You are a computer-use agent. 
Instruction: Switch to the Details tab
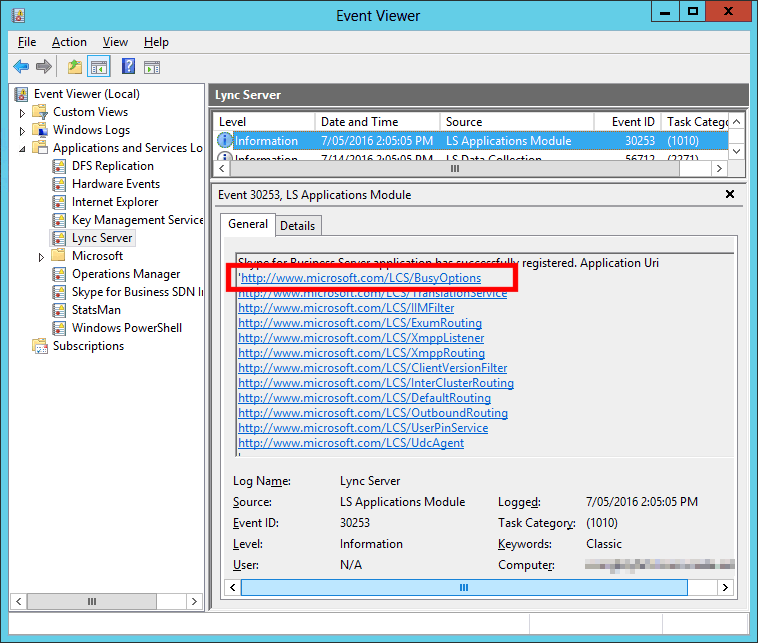[x=297, y=226]
